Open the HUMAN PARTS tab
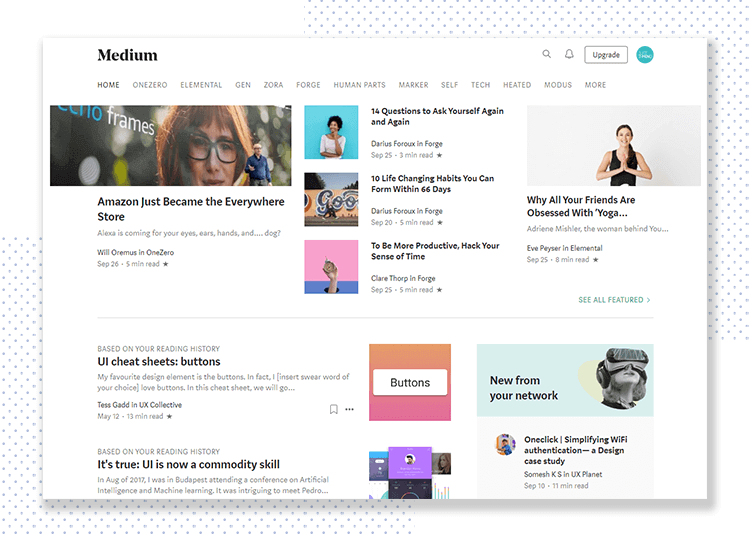 pyautogui.click(x=359, y=85)
